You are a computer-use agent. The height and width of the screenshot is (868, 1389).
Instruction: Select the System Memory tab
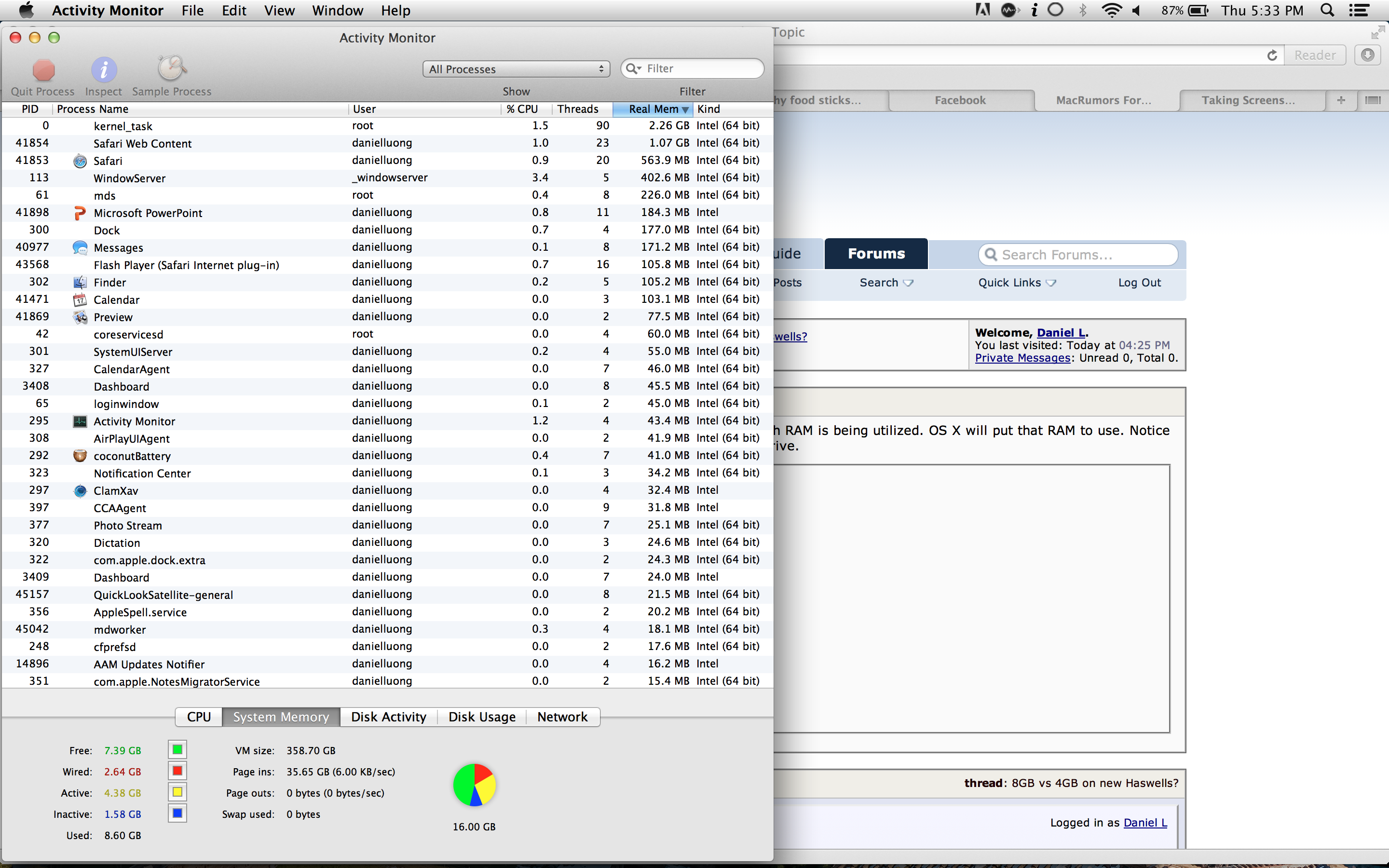point(281,717)
